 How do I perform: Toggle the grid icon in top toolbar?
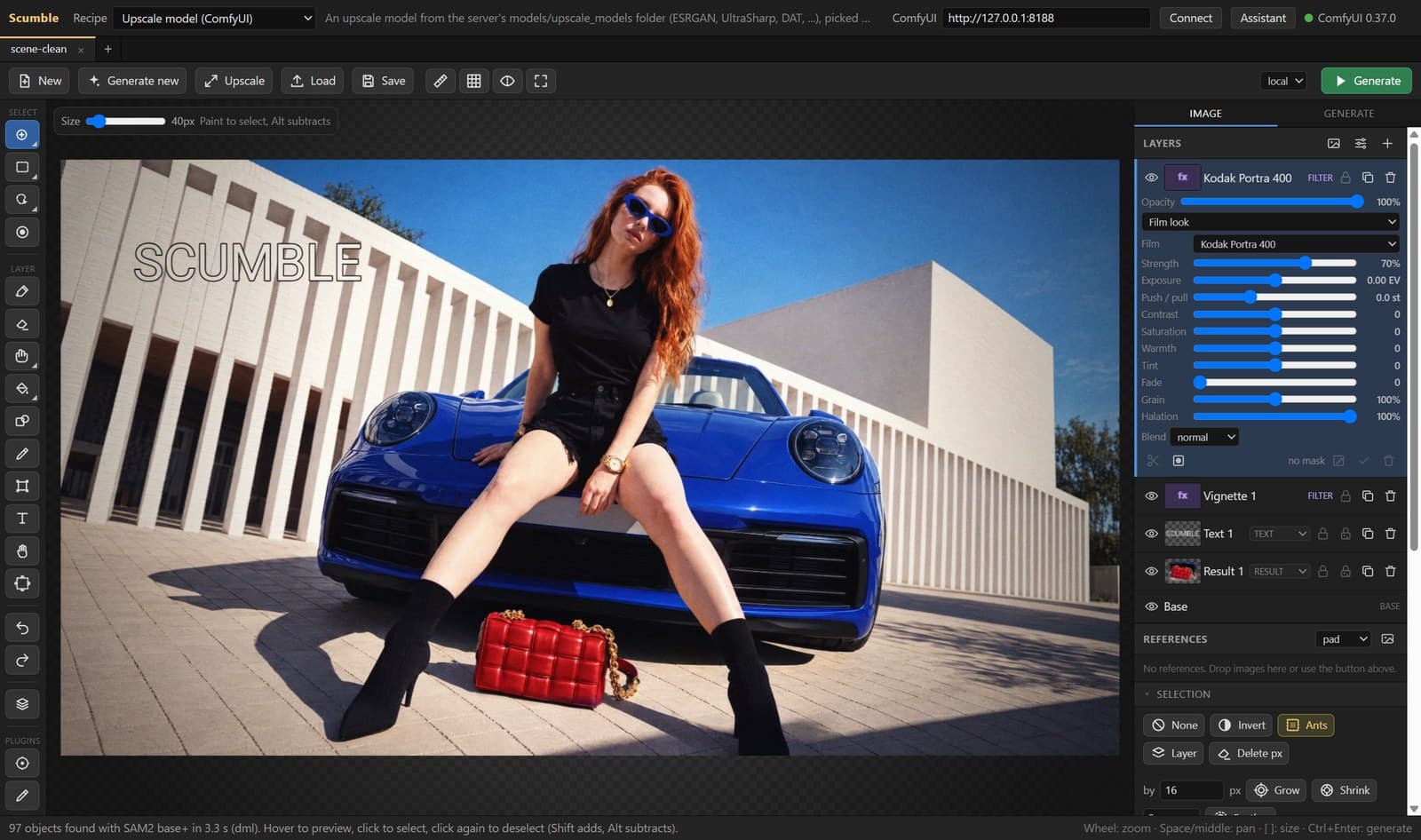coord(474,81)
